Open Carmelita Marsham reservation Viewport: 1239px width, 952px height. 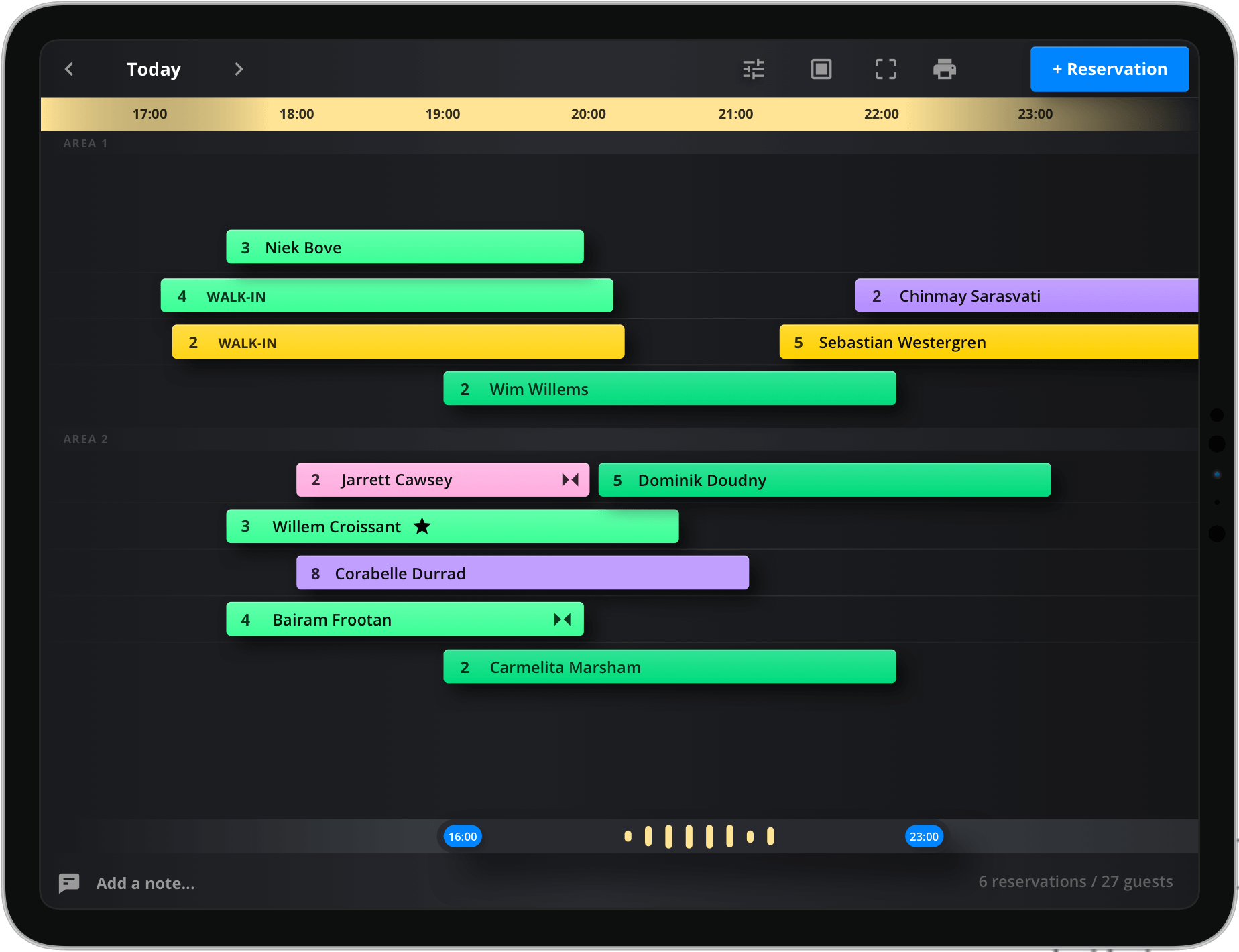pos(670,666)
